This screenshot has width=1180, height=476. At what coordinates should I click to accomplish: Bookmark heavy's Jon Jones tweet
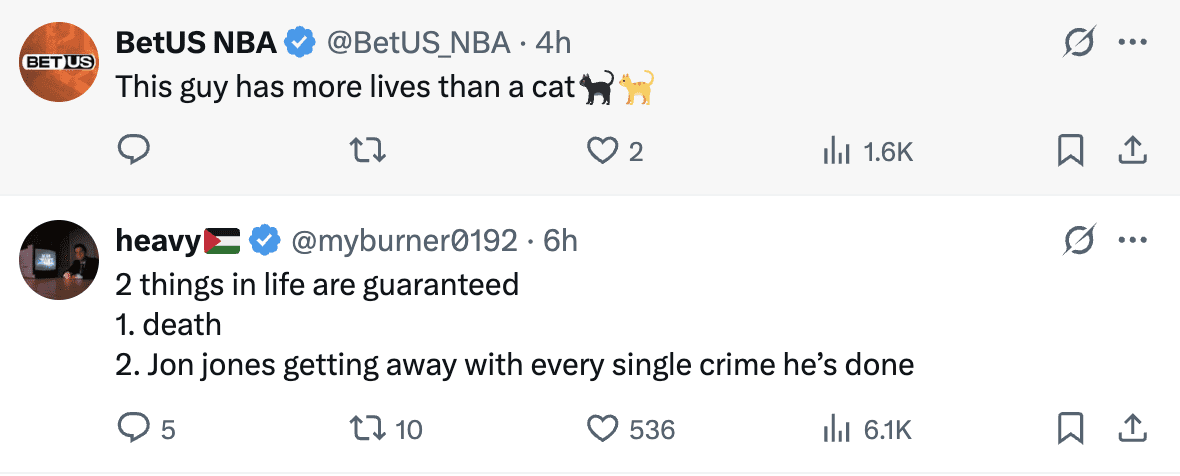(1071, 428)
